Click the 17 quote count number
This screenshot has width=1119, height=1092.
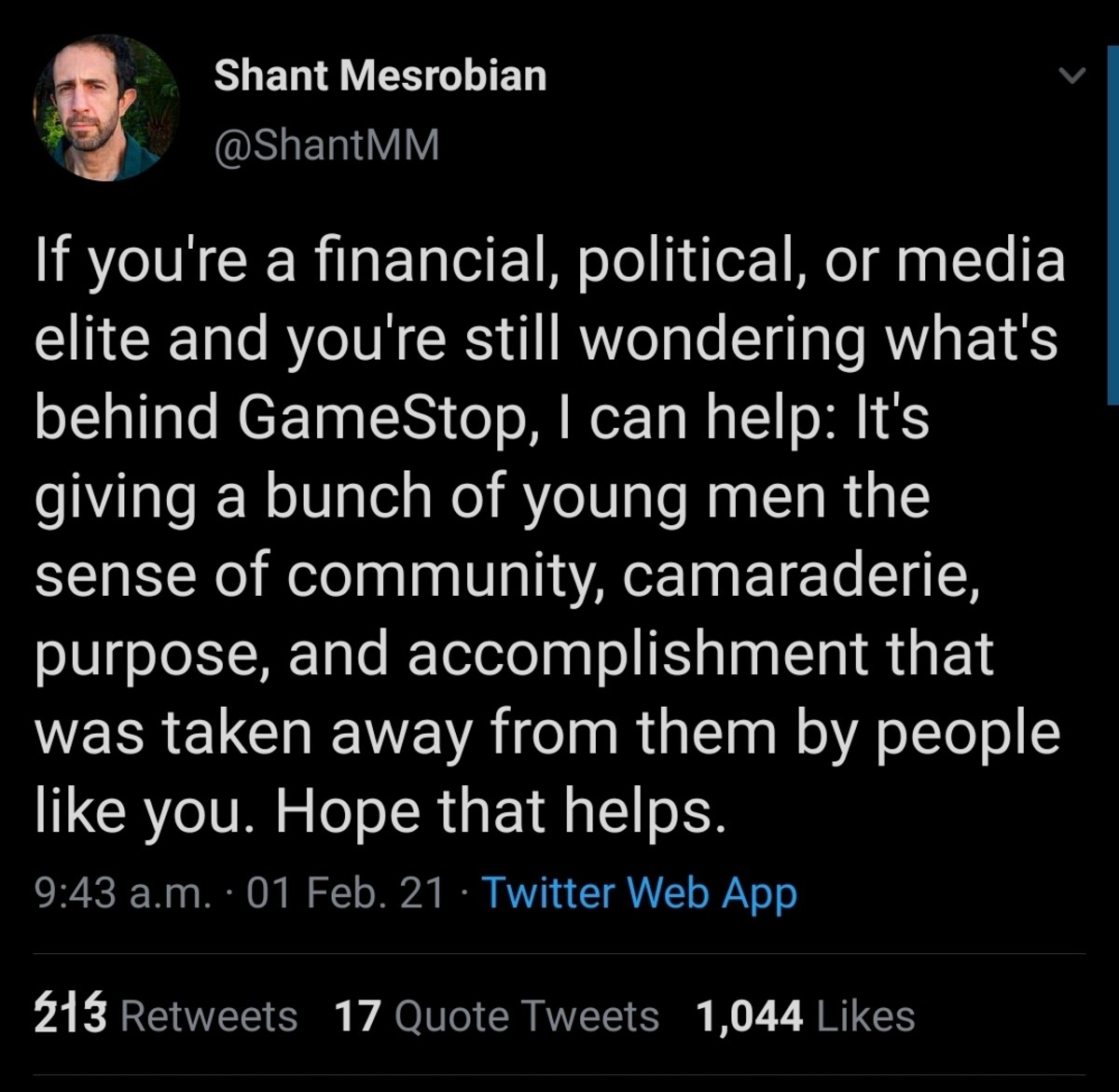click(358, 1016)
